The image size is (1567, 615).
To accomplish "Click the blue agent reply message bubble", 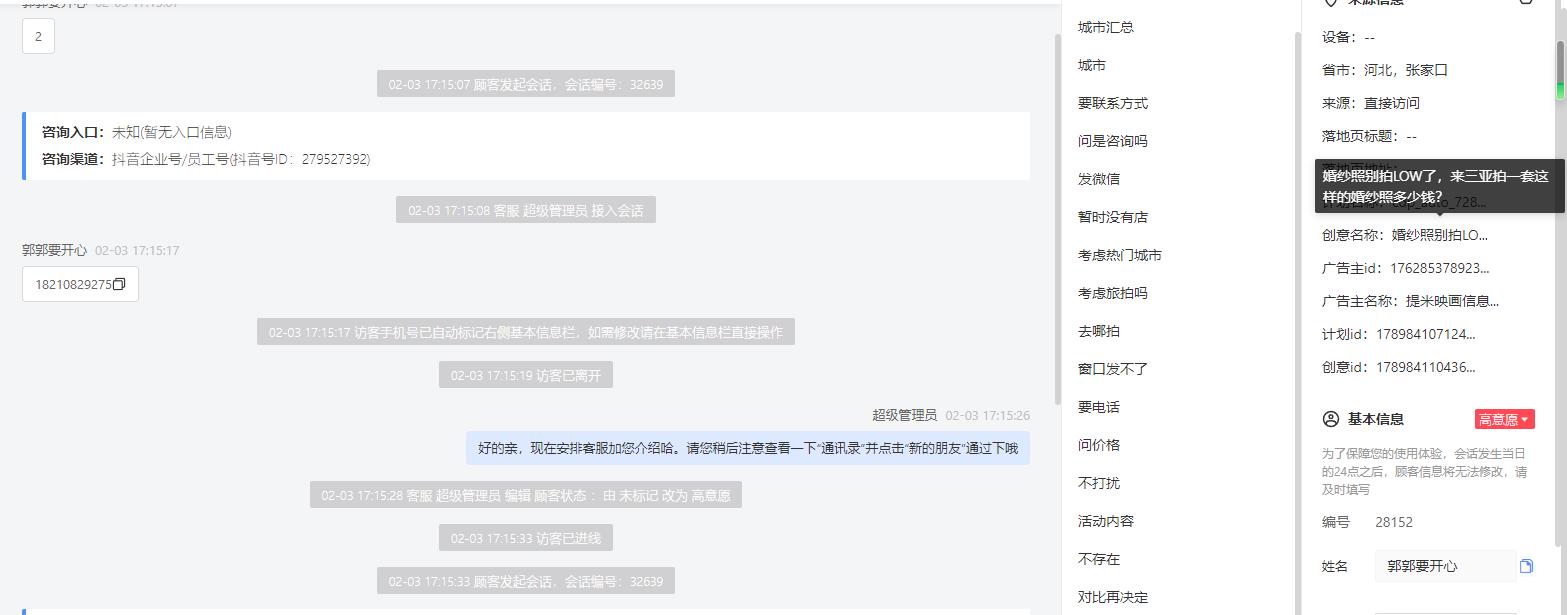I will tap(748, 448).
